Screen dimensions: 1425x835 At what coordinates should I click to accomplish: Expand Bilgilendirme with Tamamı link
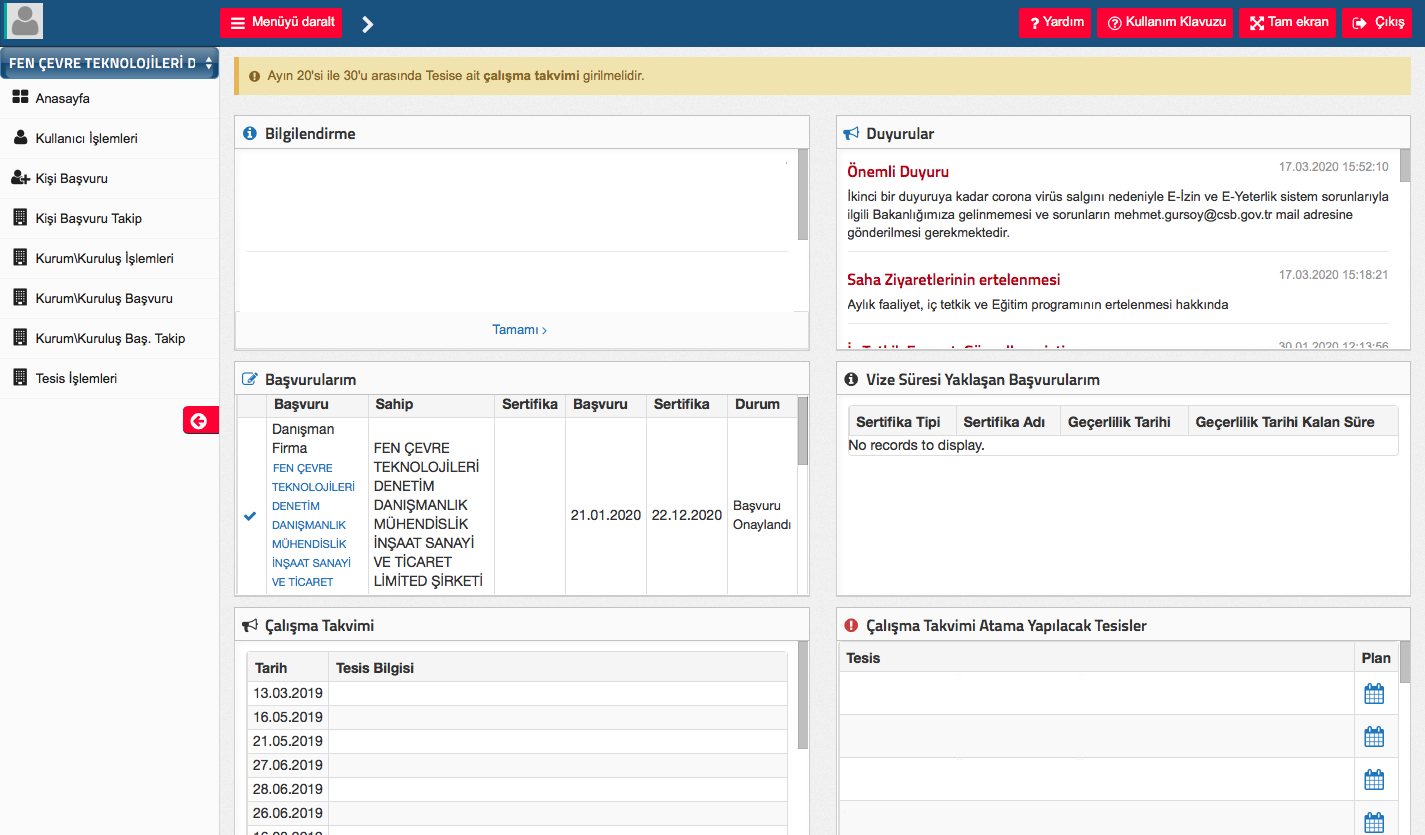point(519,329)
